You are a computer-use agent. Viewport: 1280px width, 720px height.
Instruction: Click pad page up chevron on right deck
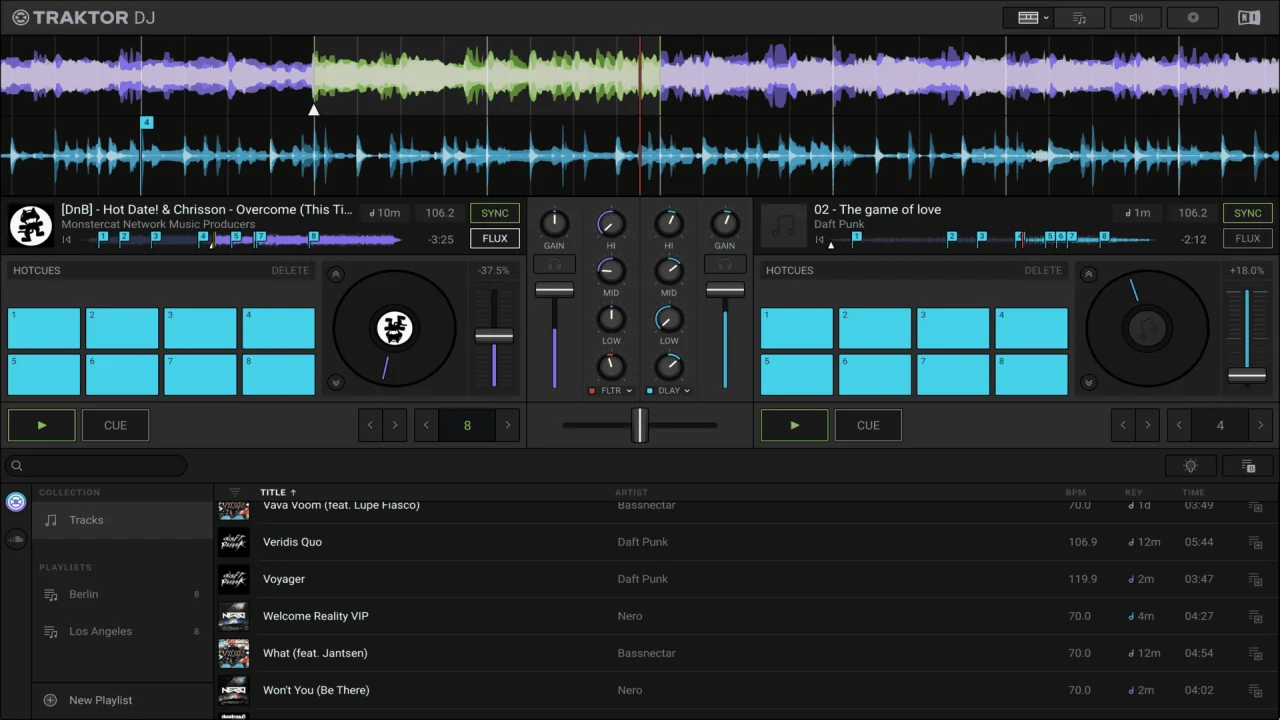pos(1089,274)
